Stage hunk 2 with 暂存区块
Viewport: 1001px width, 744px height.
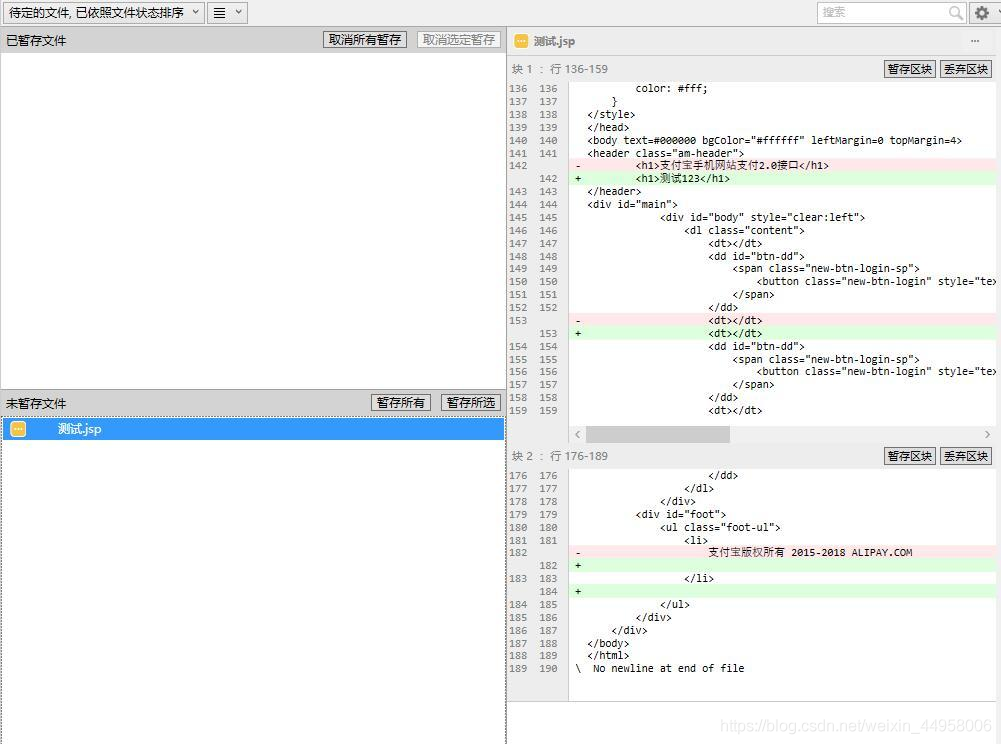coord(910,456)
